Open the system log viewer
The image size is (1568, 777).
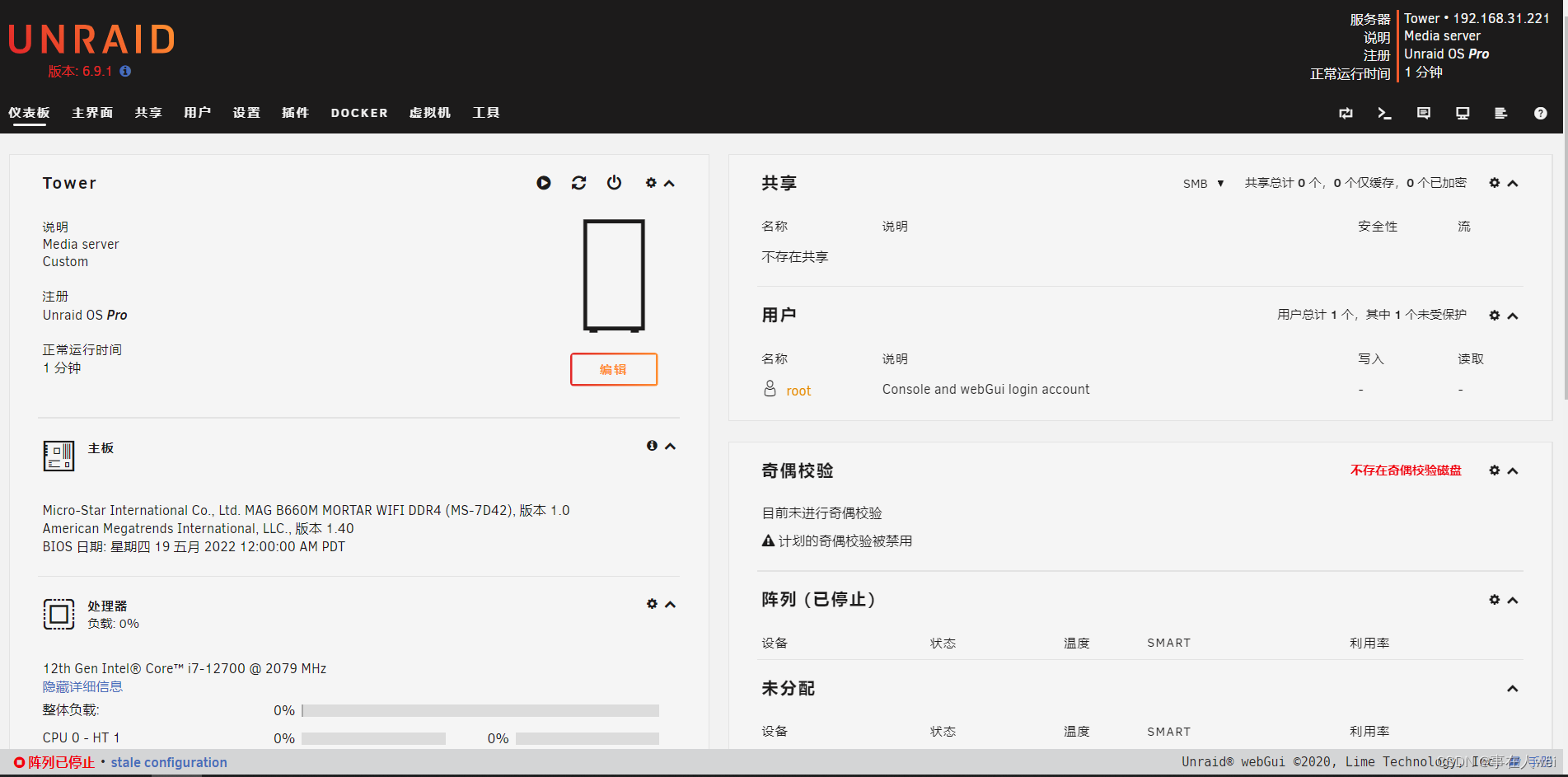coord(1500,113)
